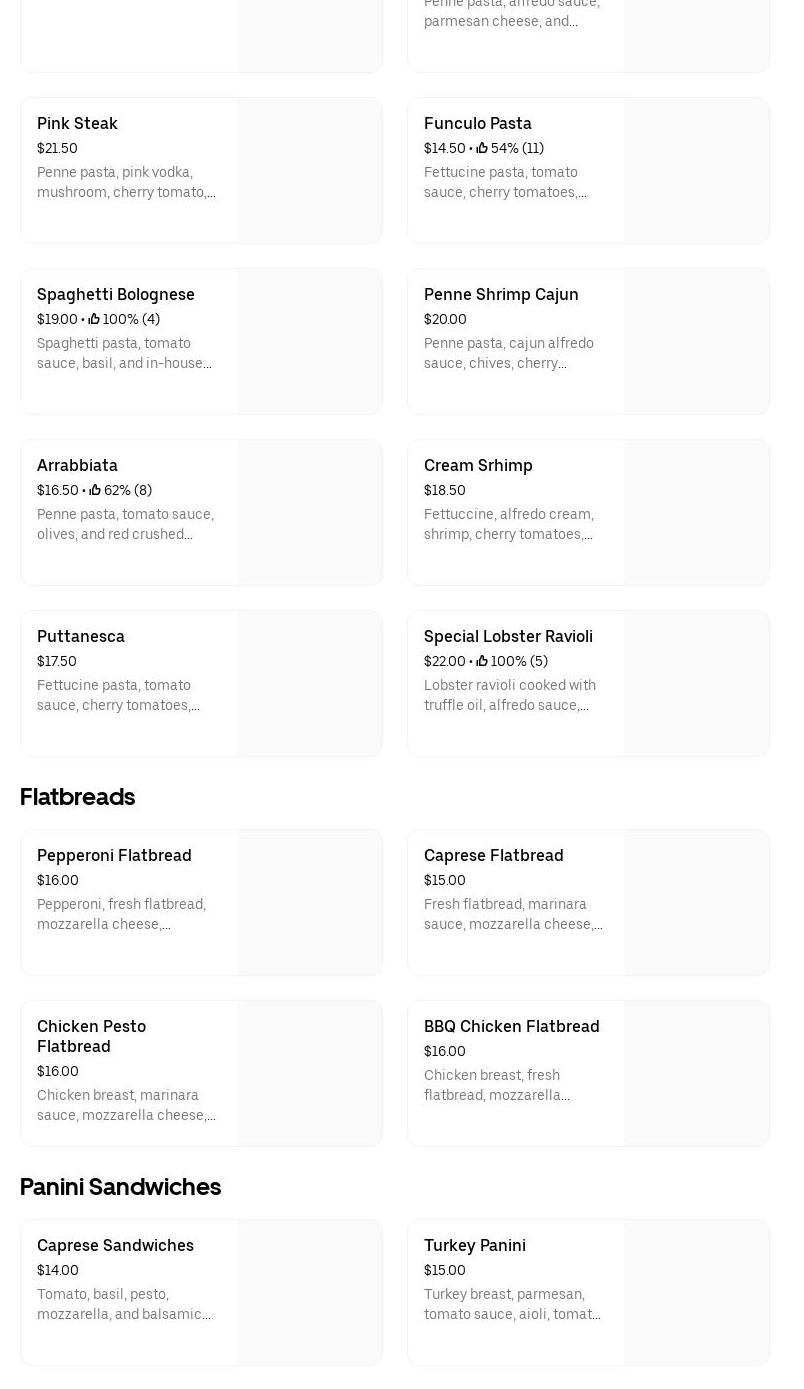
Task: Open Caprese Sandwiches item
Action: click(x=115, y=1246)
